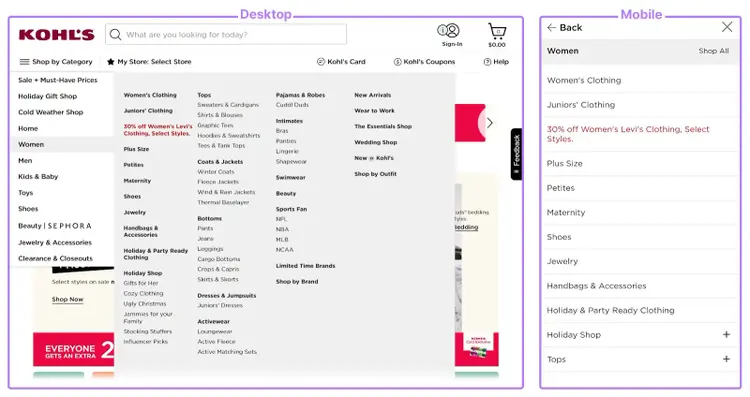Open Women's Clothing in desktop menu
Image resolution: width=750 pixels, height=397 pixels.
150,95
